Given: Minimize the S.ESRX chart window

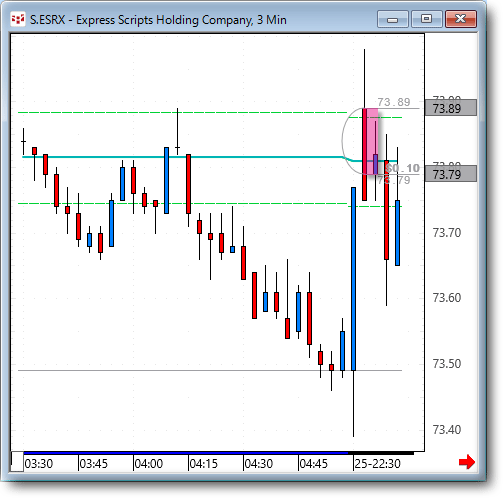Looking at the screenshot, I should point(393,19).
